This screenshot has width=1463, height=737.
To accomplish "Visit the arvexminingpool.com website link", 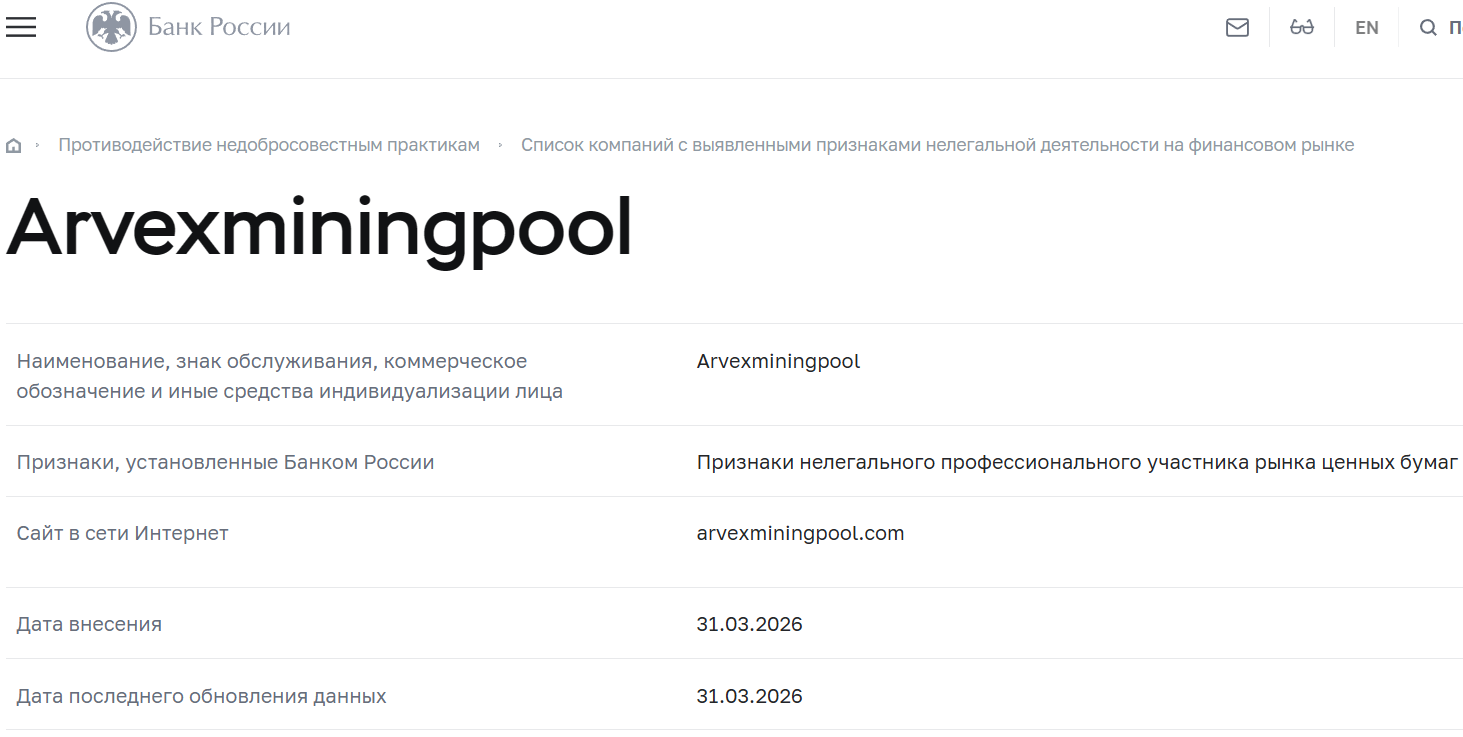I will pyautogui.click(x=799, y=533).
